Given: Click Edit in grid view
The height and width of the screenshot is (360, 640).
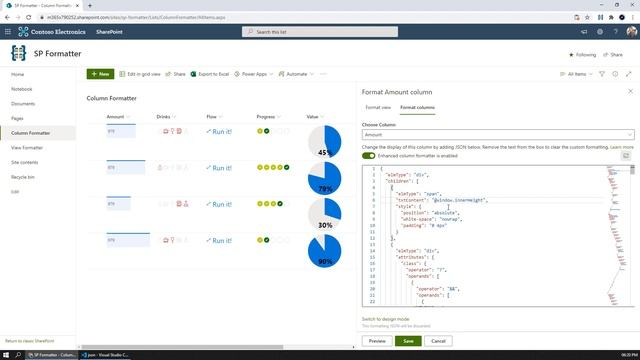Looking at the screenshot, I should click(x=140, y=74).
